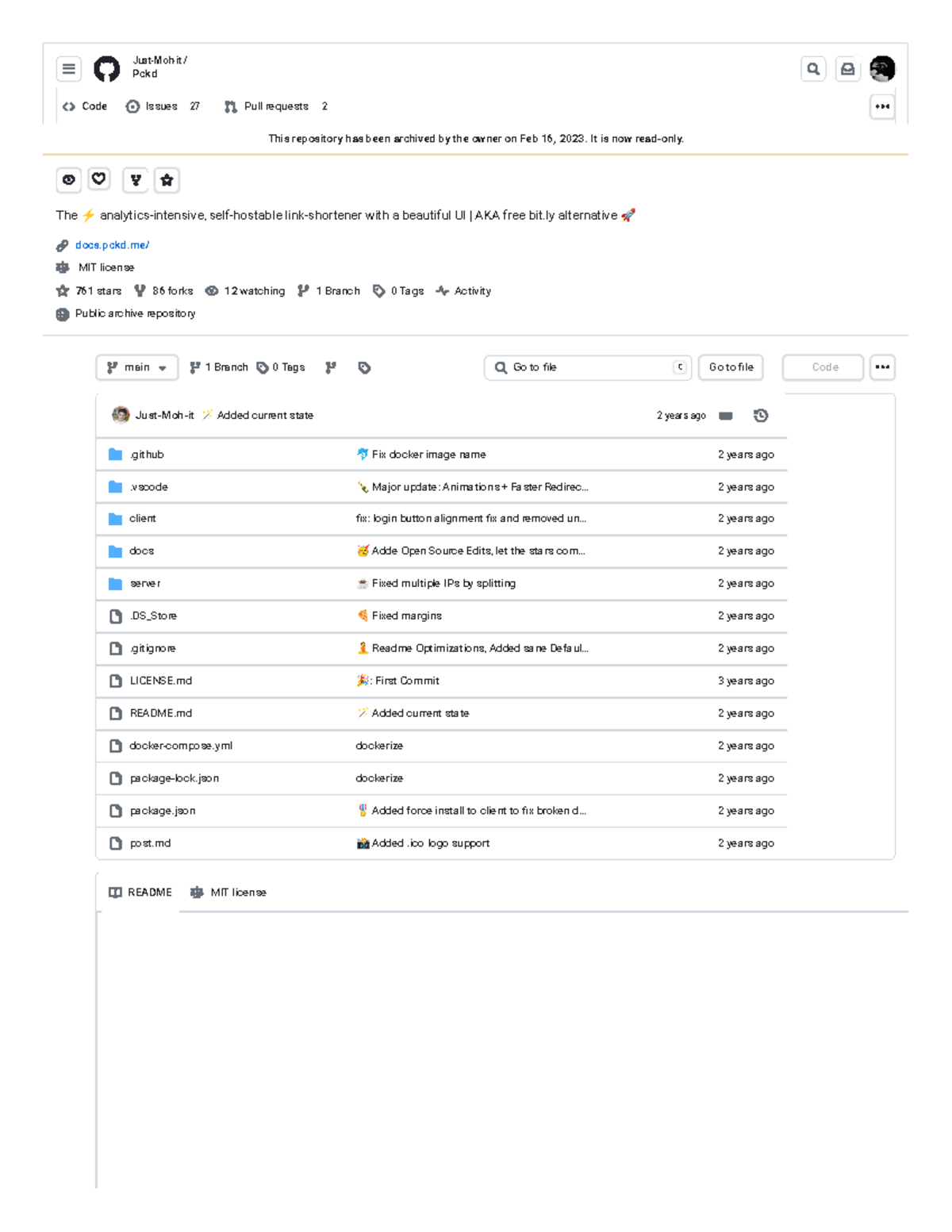The image size is (952, 1232).
Task: Open your profile via the avatar icon
Action: coord(882,69)
